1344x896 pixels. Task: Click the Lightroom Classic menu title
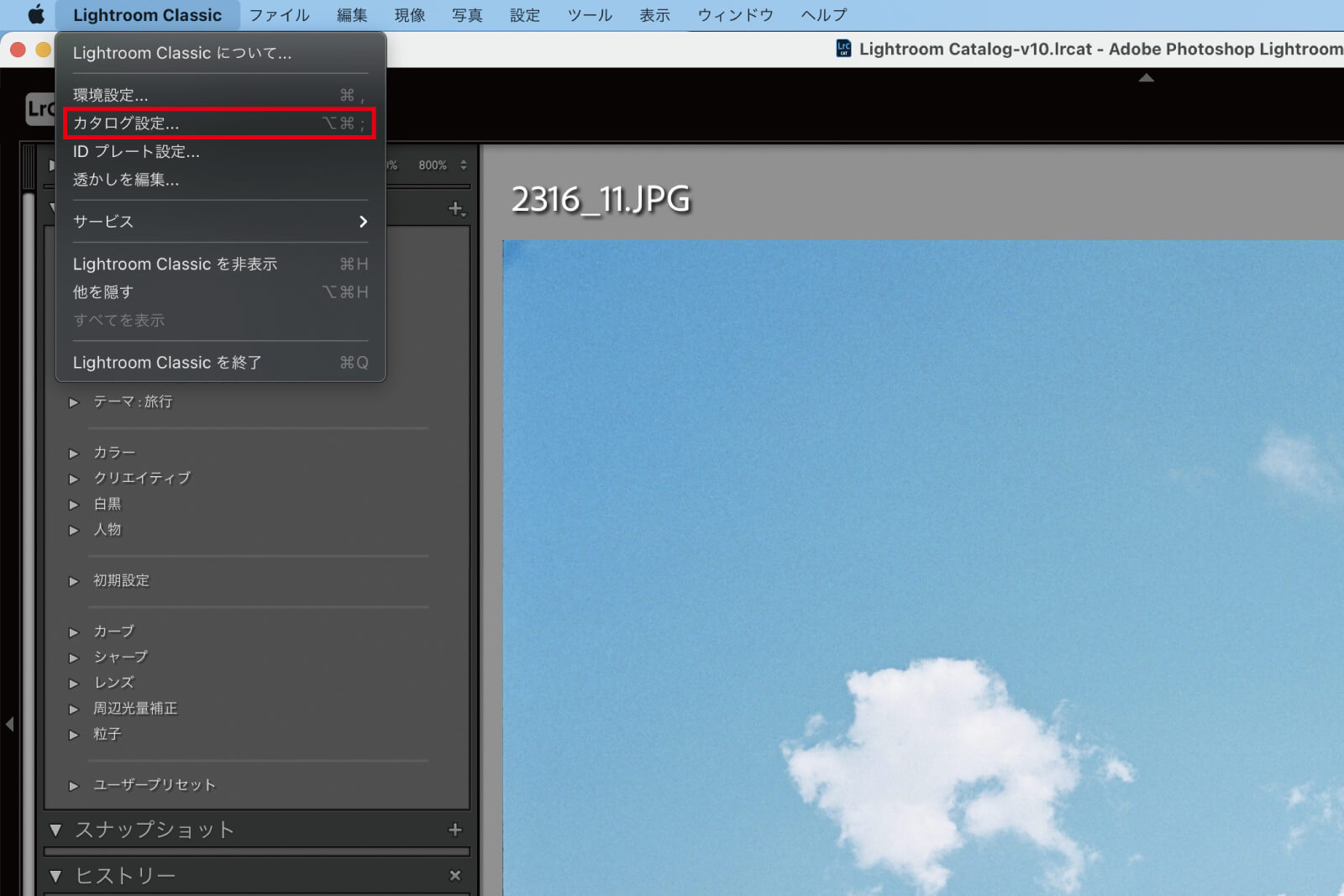tap(147, 15)
